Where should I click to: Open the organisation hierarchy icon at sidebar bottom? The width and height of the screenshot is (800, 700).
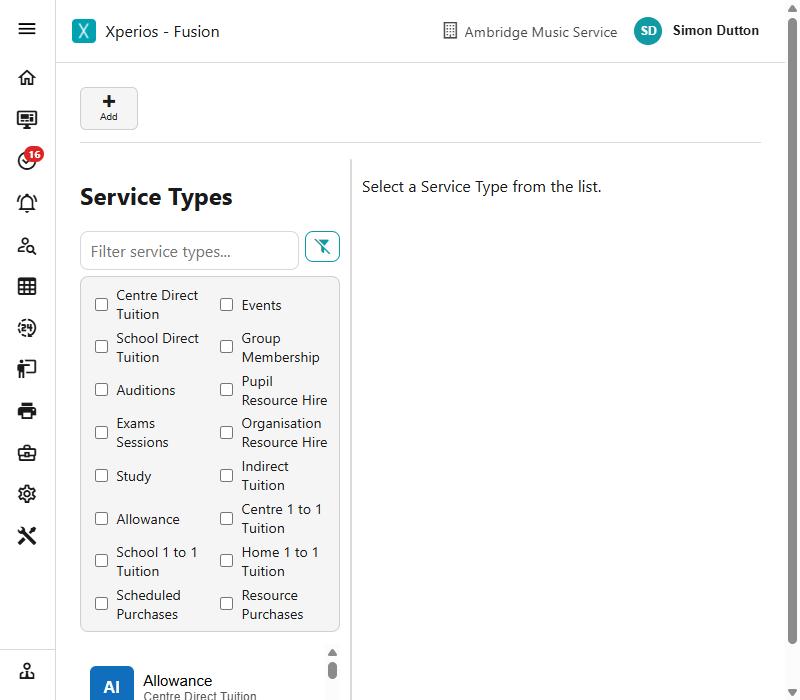pyautogui.click(x=27, y=671)
